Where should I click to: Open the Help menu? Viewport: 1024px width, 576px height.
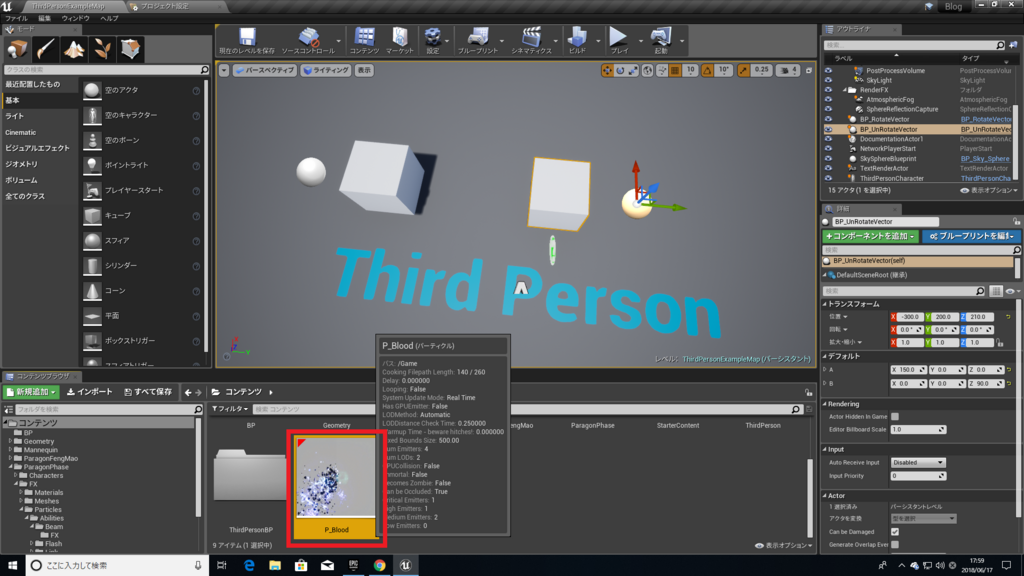pos(109,18)
